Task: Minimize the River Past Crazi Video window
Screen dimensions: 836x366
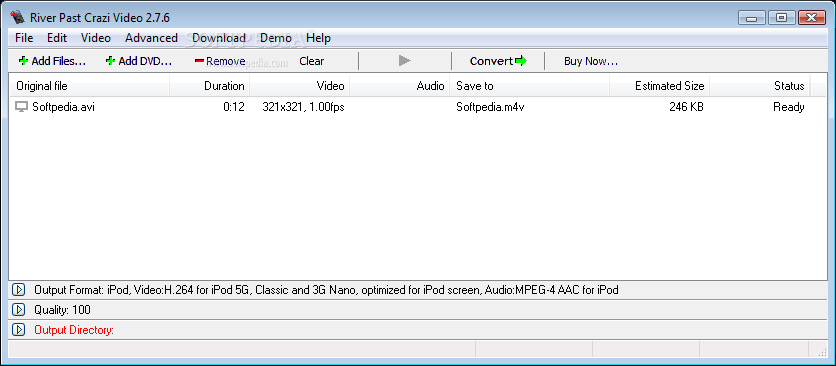Action: click(752, 18)
